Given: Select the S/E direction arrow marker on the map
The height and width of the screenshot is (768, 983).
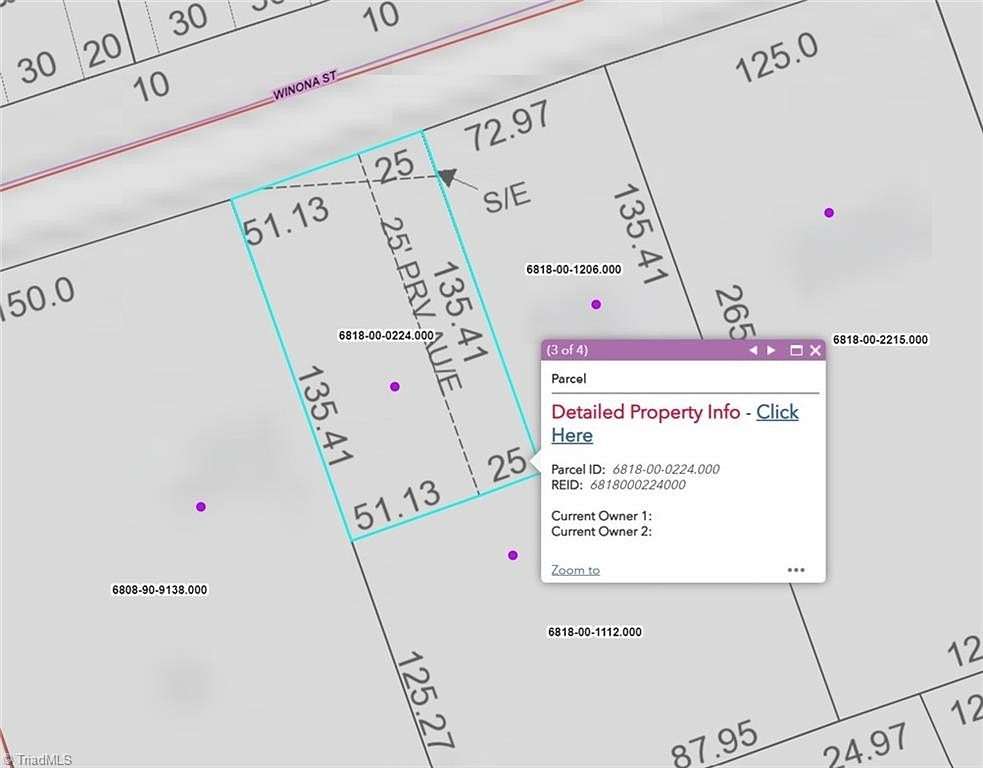Looking at the screenshot, I should pyautogui.click(x=448, y=177).
